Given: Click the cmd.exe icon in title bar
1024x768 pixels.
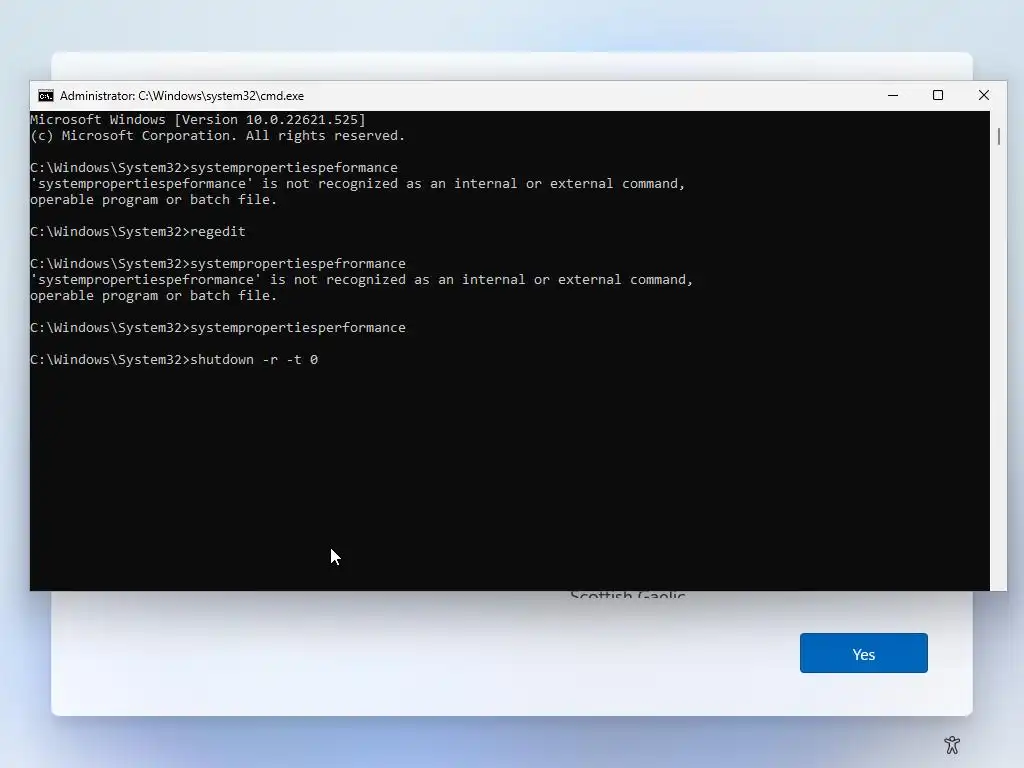Looking at the screenshot, I should 46,96.
